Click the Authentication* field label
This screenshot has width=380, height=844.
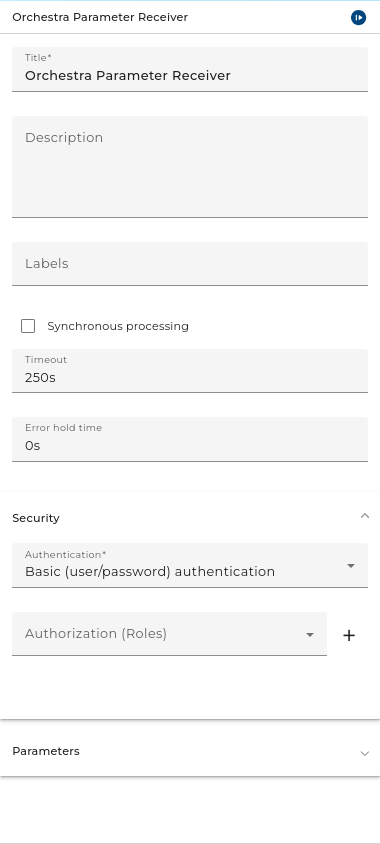pyautogui.click(x=66, y=554)
